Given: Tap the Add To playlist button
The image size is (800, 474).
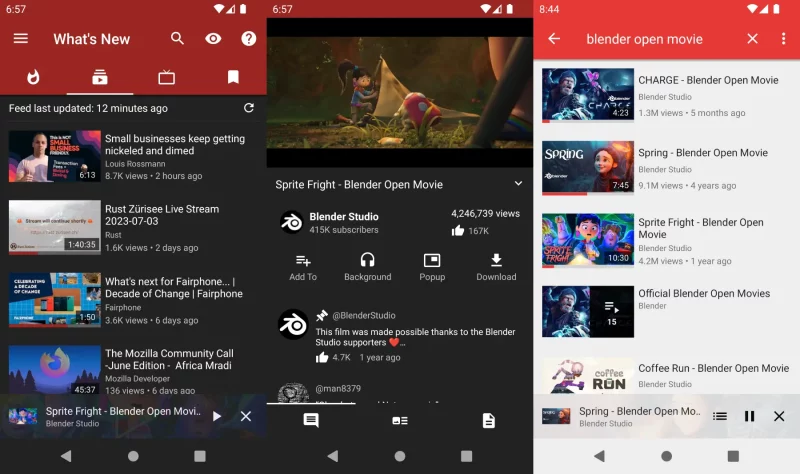Looking at the screenshot, I should (x=303, y=266).
